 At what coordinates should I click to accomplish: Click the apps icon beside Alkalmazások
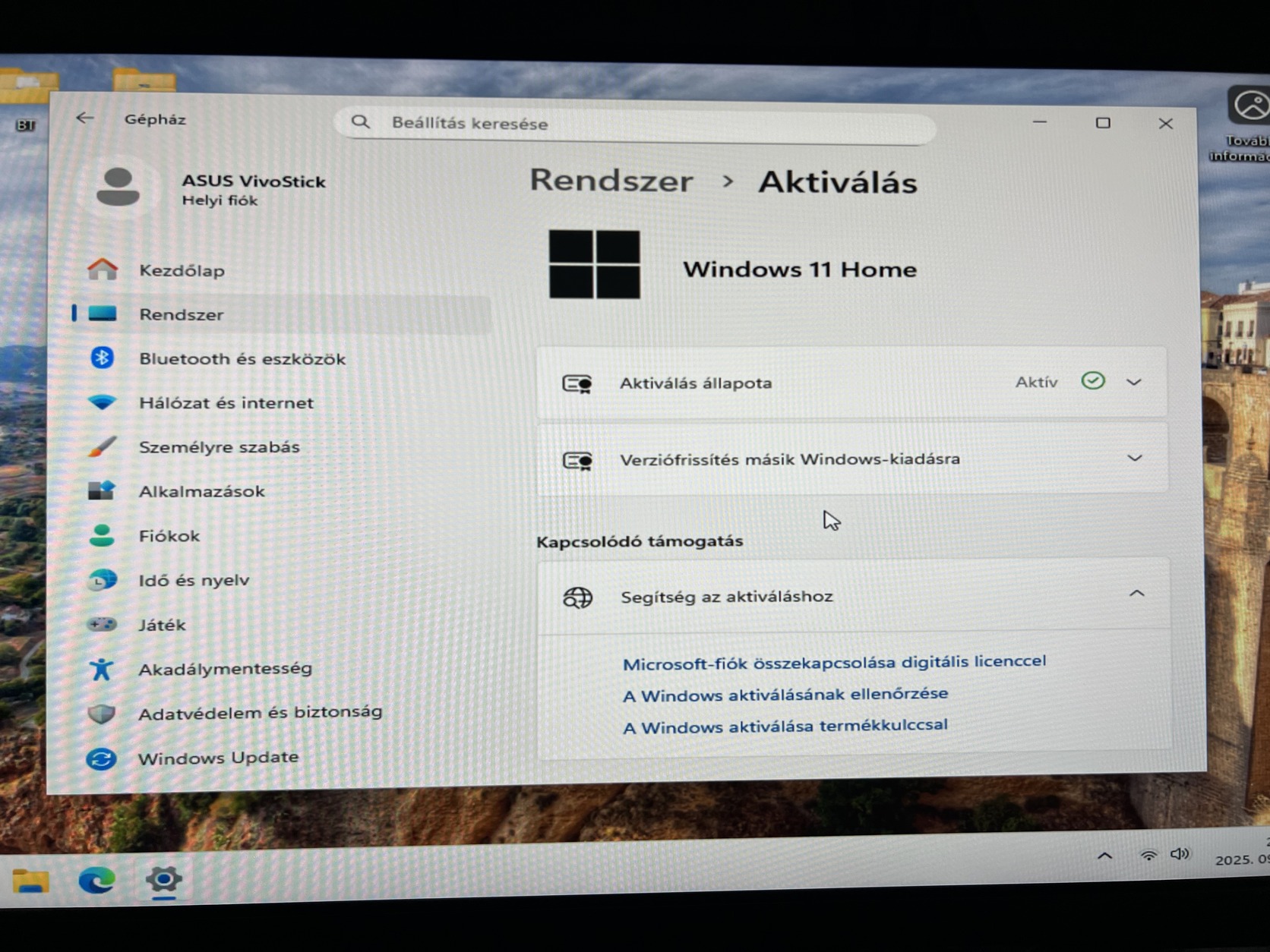click(x=102, y=490)
